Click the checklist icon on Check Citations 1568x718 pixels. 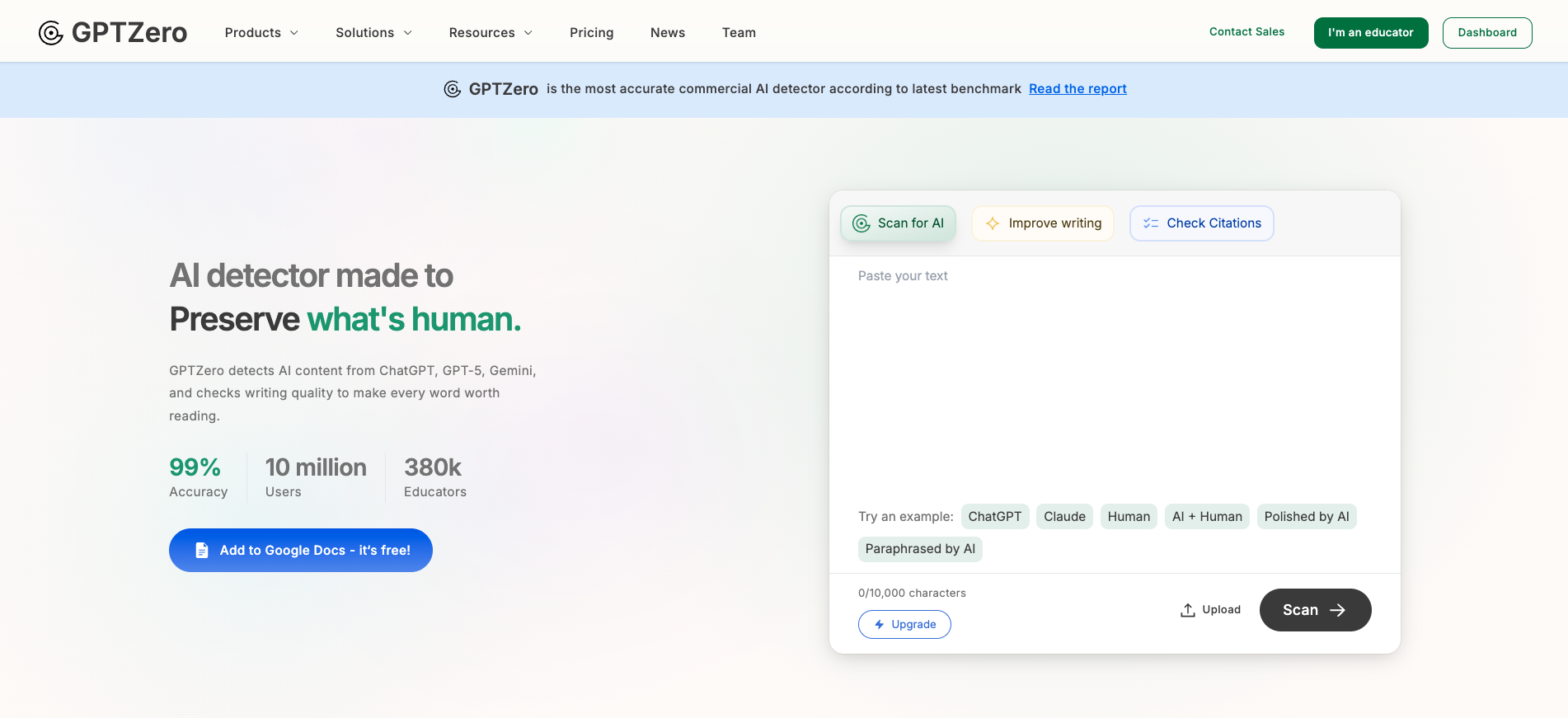(1151, 223)
